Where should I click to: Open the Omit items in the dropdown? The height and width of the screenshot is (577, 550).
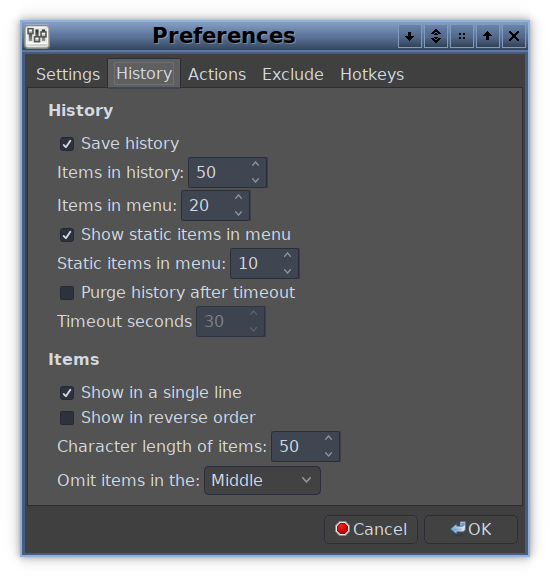262,481
